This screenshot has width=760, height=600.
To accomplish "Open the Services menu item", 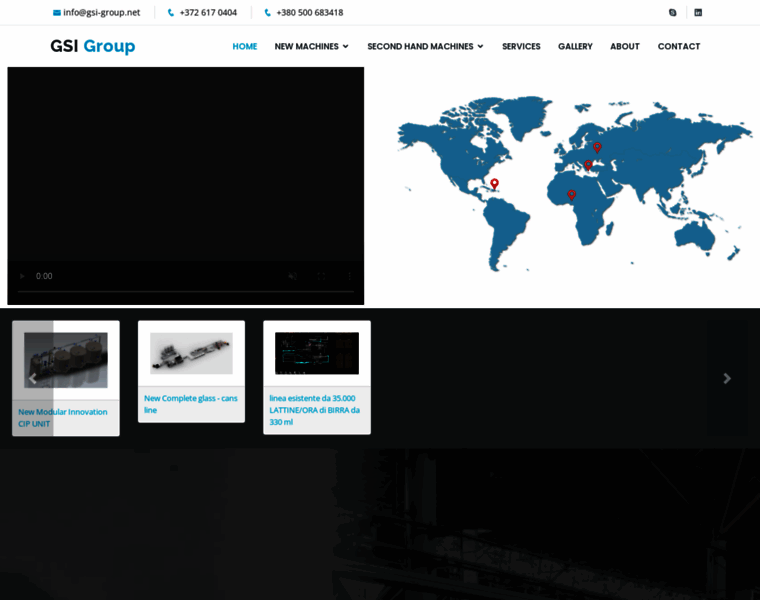I will (521, 46).
